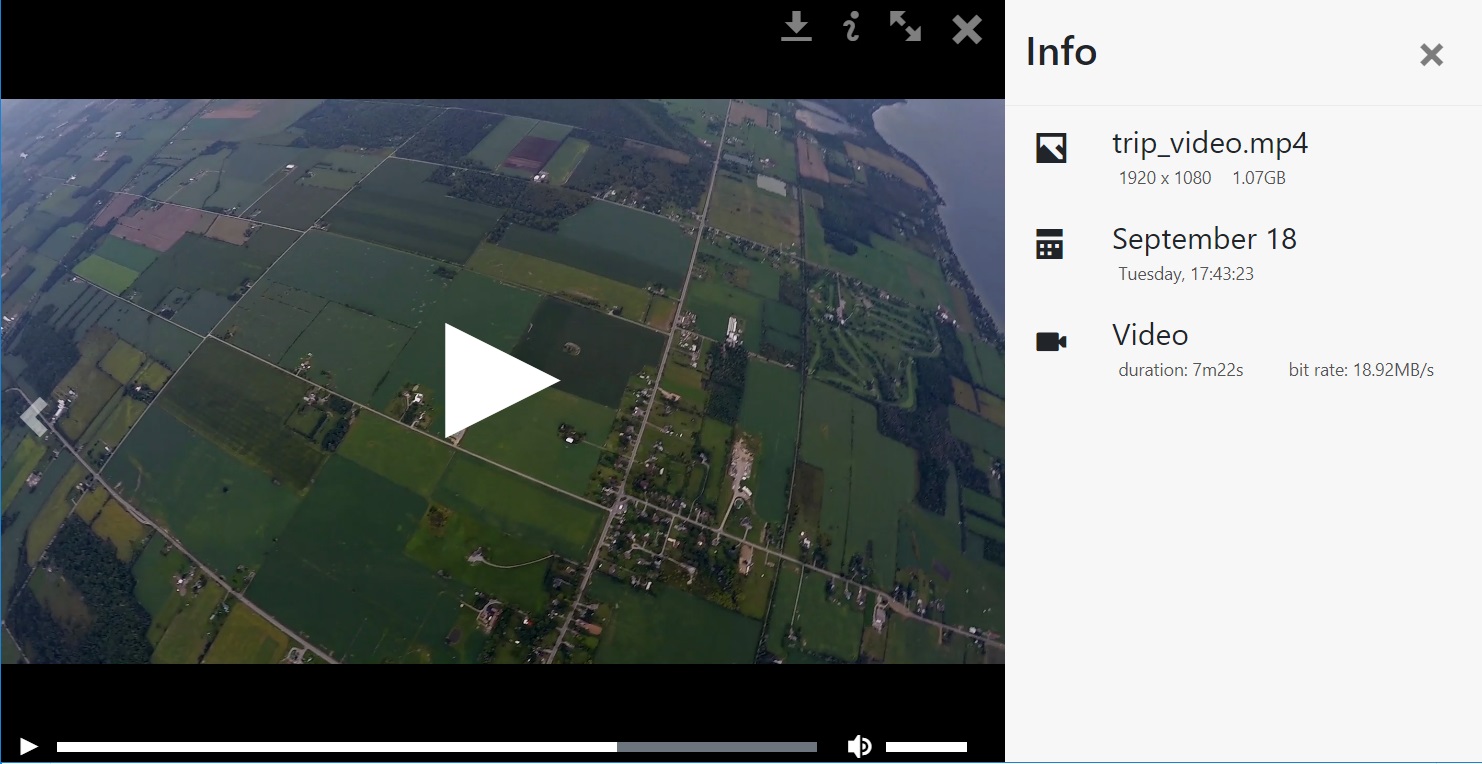Adjust the volume slider
This screenshot has height=764, width=1482.
(x=926, y=747)
